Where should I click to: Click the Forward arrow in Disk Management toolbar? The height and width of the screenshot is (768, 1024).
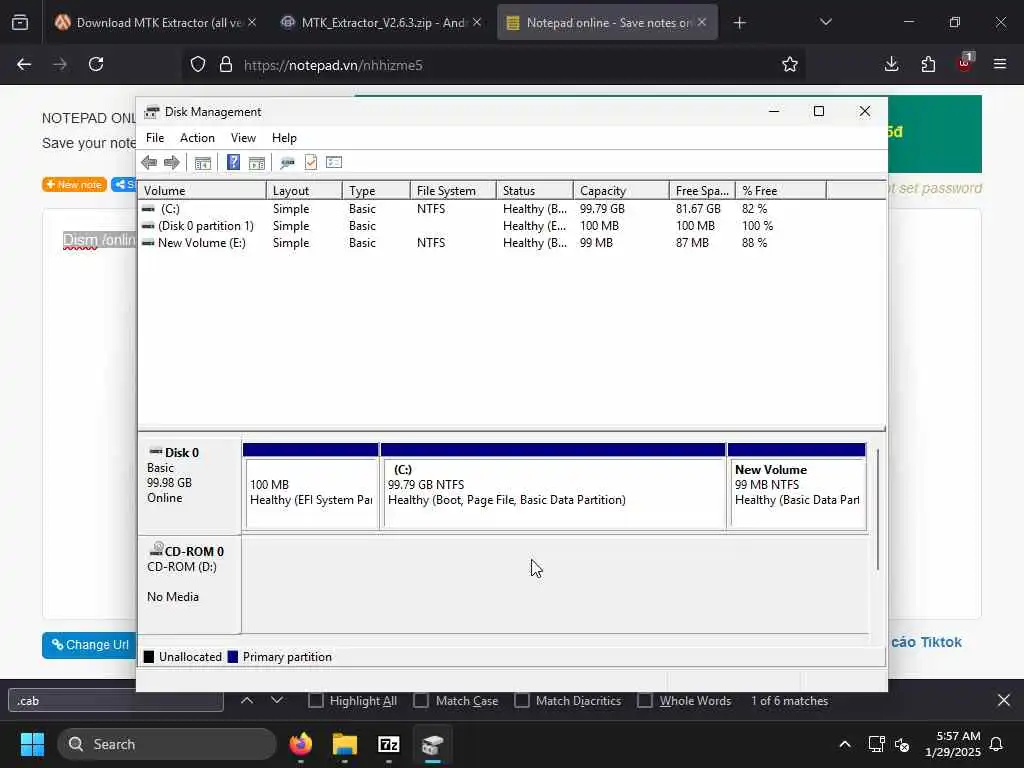tap(172, 163)
